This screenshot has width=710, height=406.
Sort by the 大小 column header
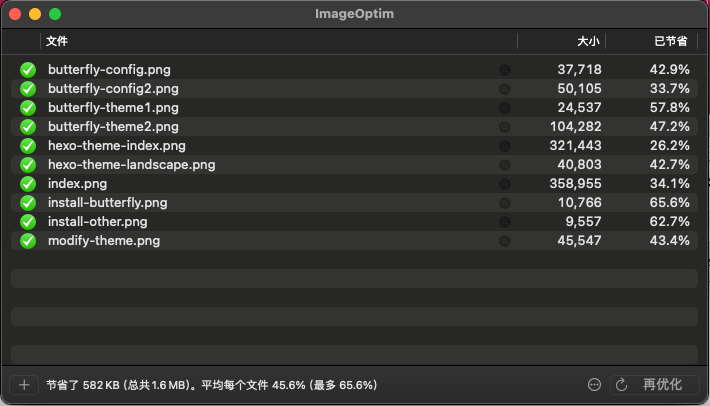561,41
